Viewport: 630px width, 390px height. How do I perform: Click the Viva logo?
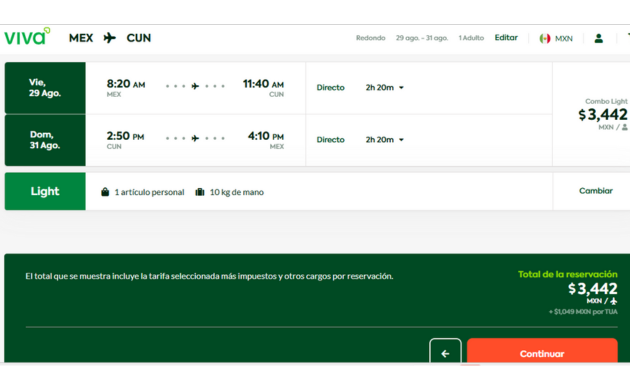tap(27, 37)
